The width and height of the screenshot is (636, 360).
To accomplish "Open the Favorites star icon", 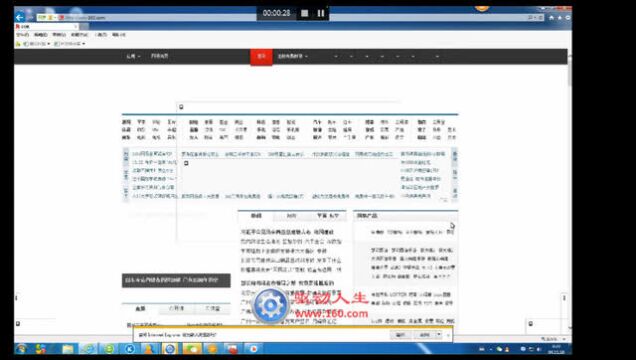I will [x=560, y=17].
